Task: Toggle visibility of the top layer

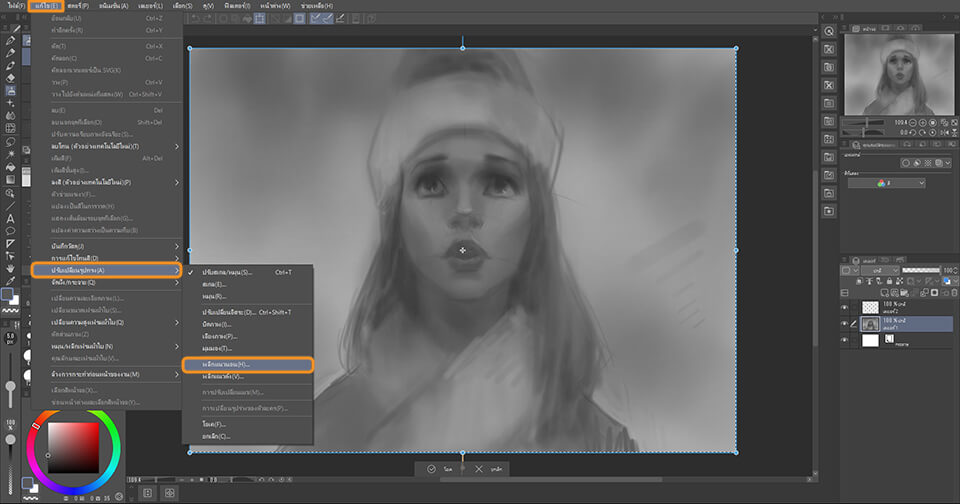Action: [845, 307]
